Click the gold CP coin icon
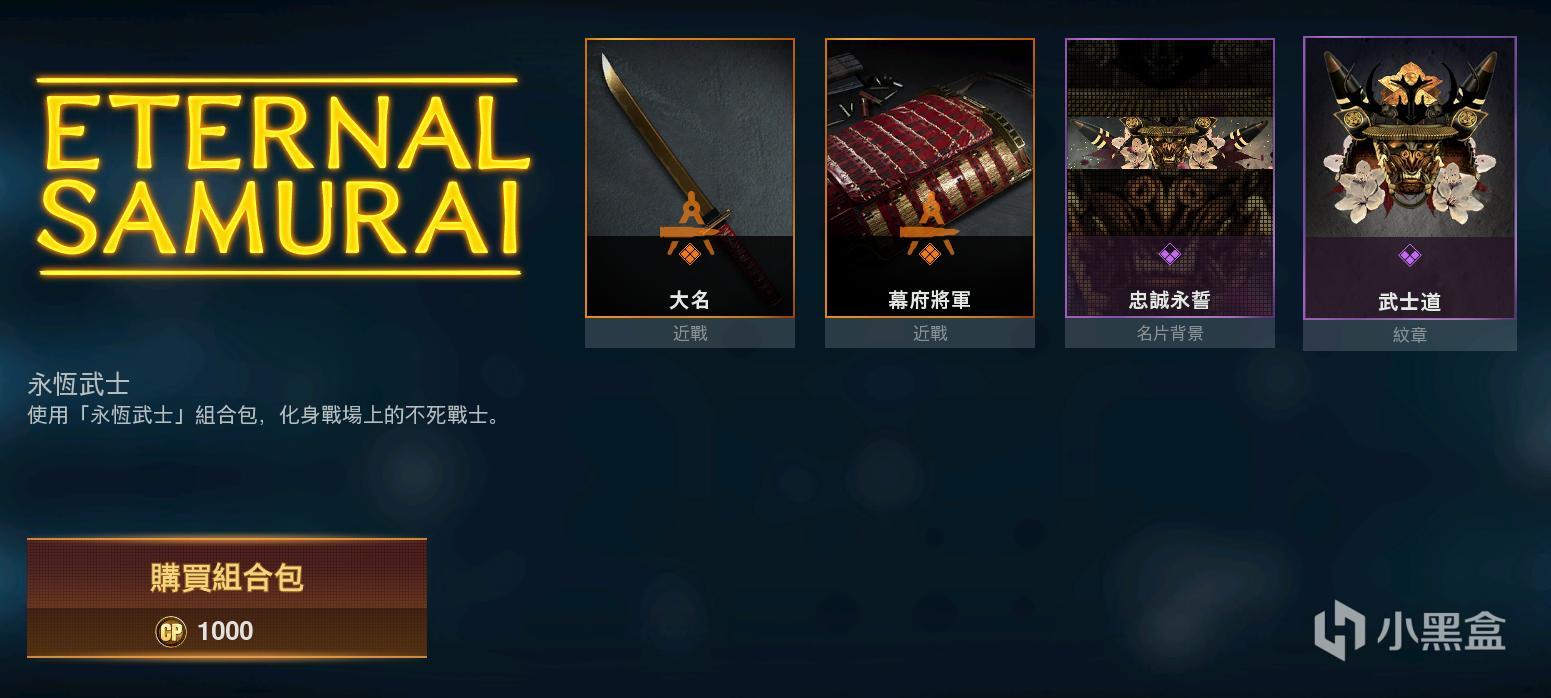Screen dimensions: 1551x698 (171, 631)
